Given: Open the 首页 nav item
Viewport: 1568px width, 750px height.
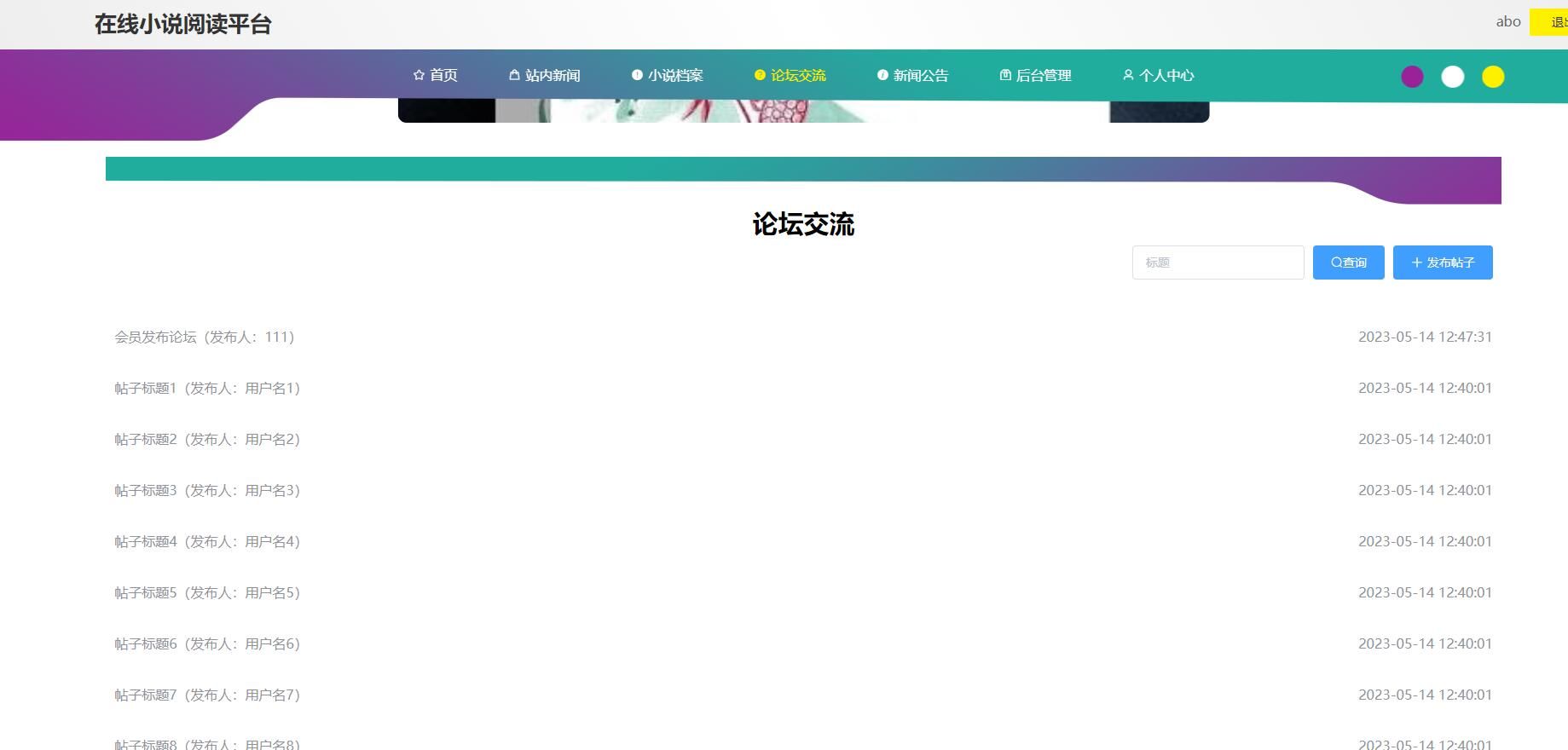Looking at the screenshot, I should [436, 75].
